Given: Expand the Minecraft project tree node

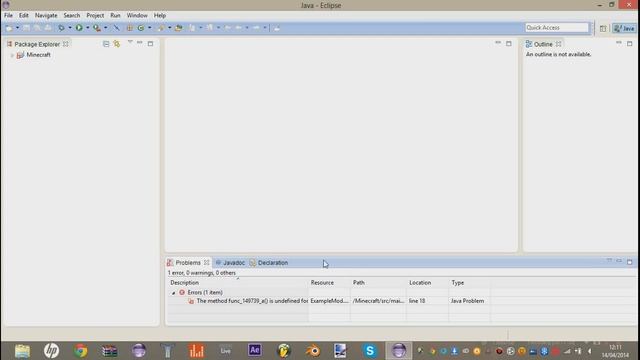Looking at the screenshot, I should pos(12,55).
